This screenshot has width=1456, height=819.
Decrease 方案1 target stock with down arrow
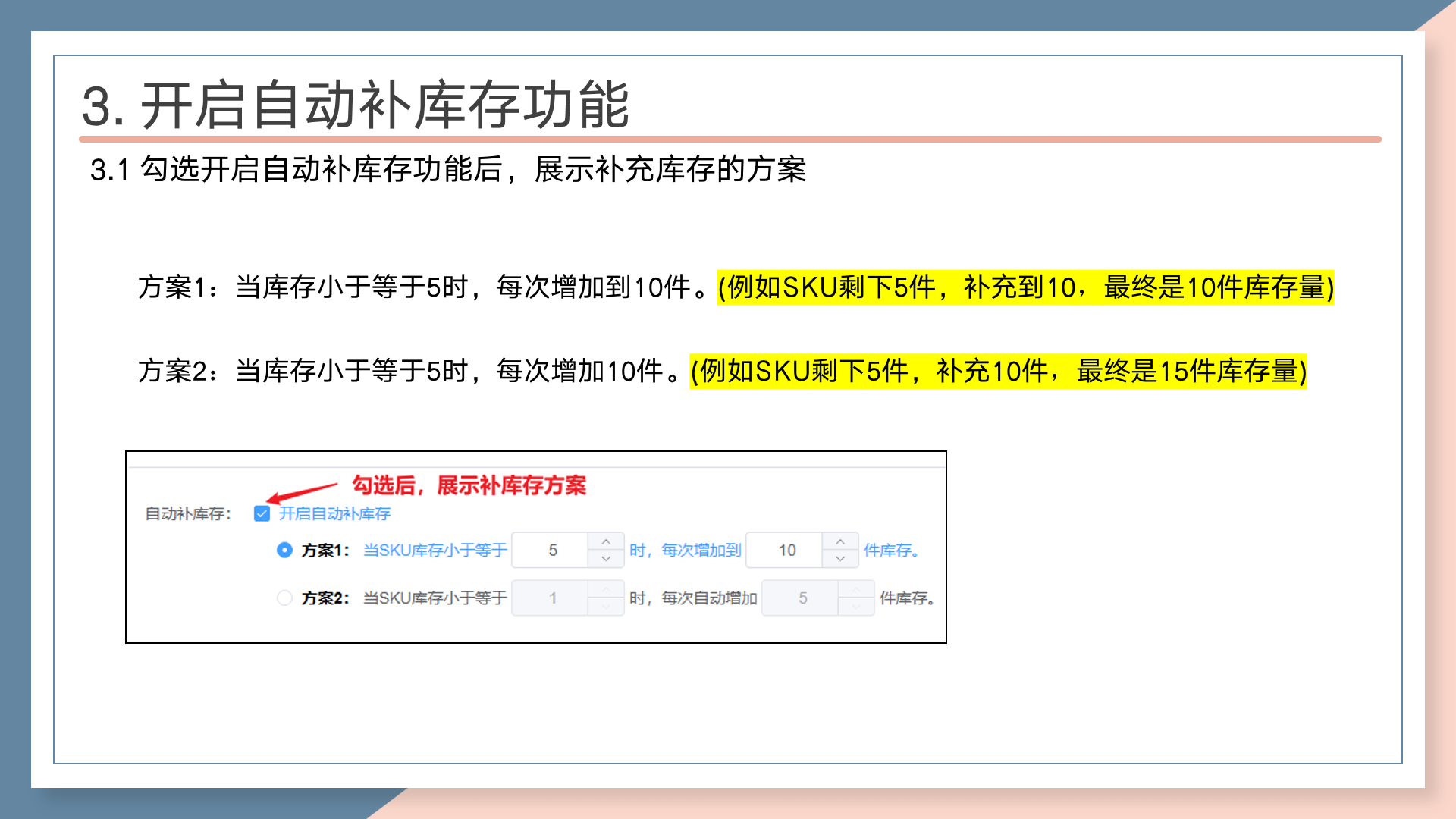(840, 559)
